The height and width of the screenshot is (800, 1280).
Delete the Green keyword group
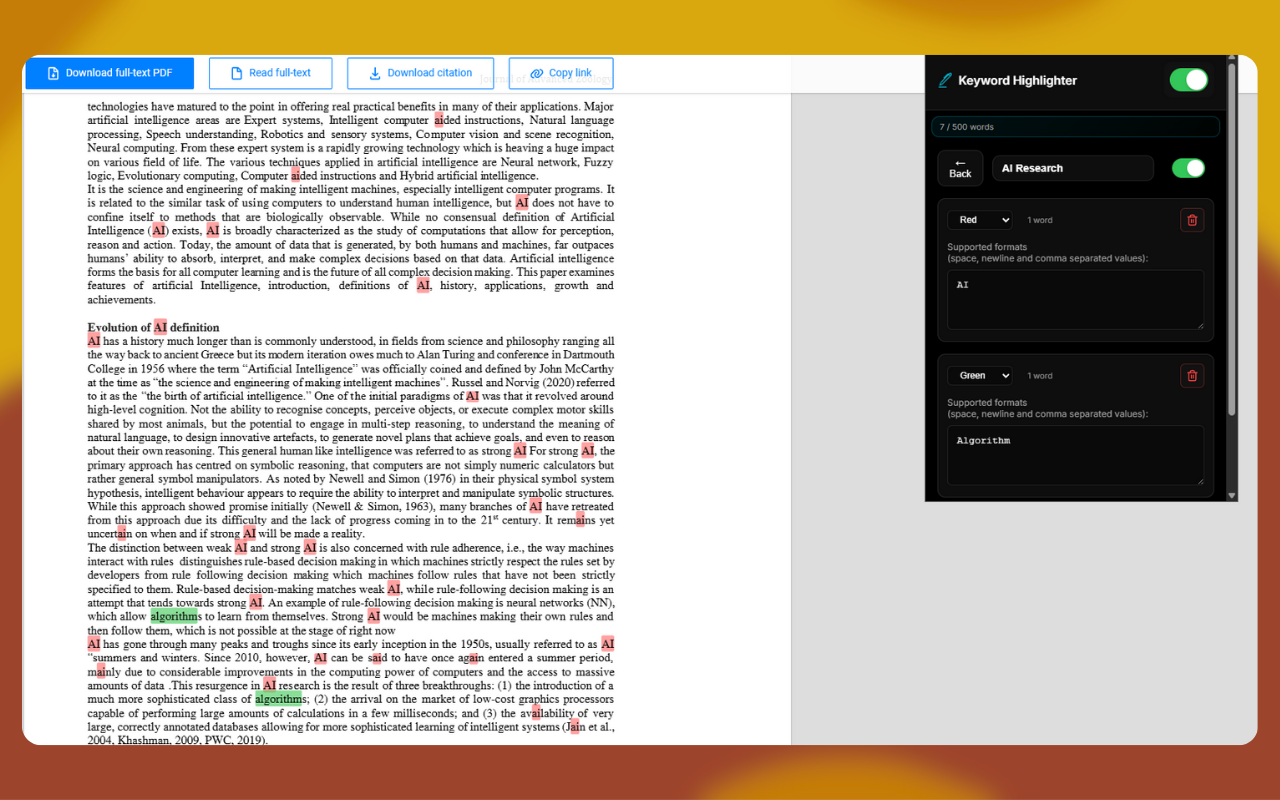[1192, 376]
